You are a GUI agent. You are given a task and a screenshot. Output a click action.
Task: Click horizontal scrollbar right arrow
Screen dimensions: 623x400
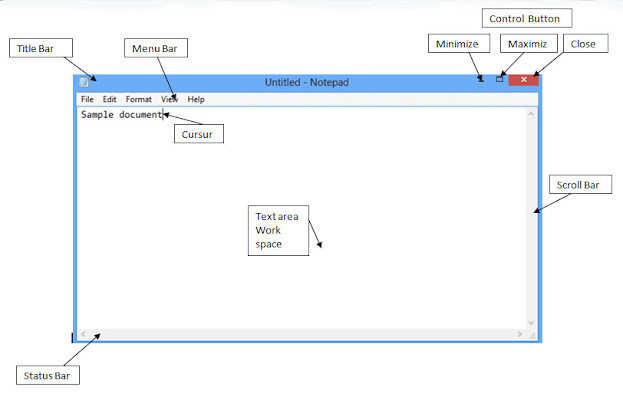point(520,334)
